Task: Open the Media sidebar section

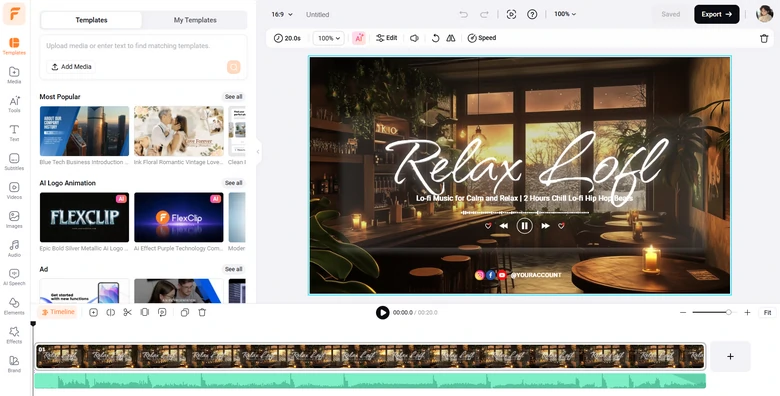Action: 14,75
